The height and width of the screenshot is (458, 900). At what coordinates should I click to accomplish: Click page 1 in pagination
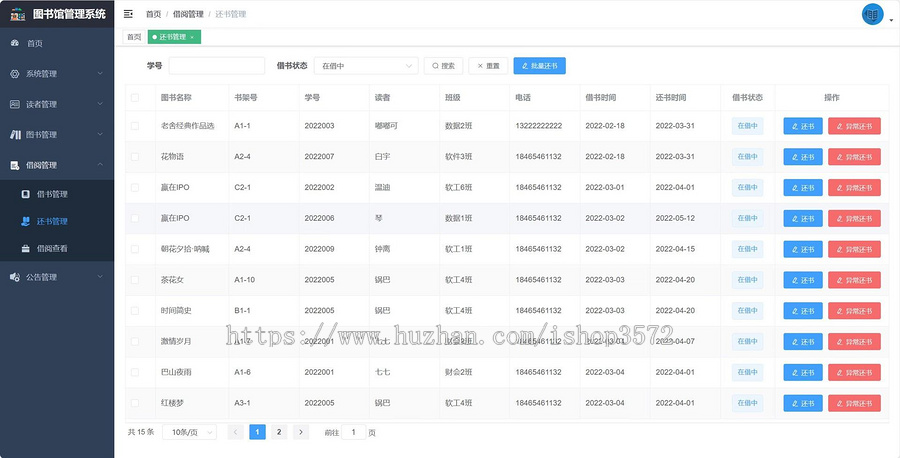click(257, 432)
